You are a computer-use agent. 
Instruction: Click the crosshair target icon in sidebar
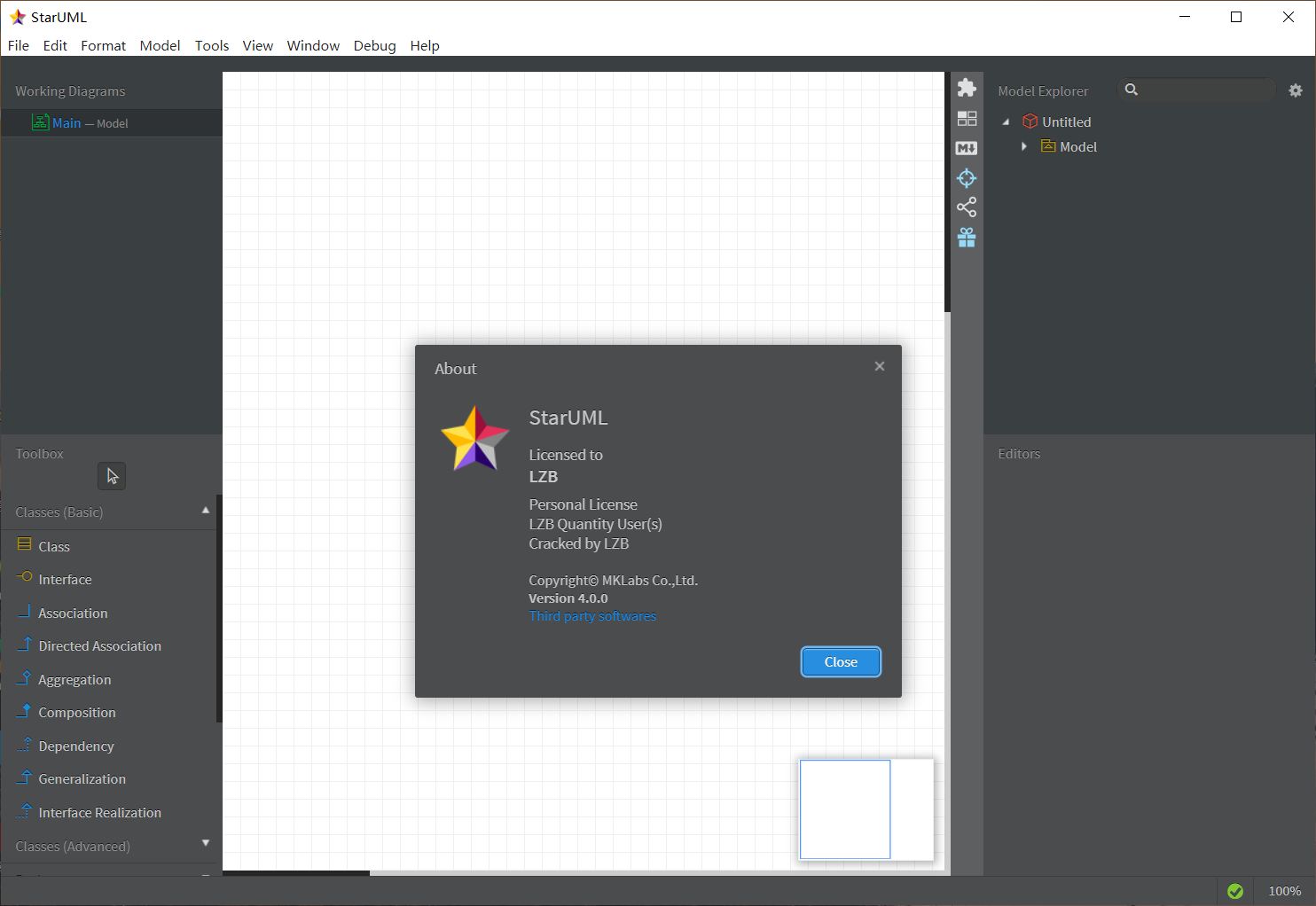(967, 178)
